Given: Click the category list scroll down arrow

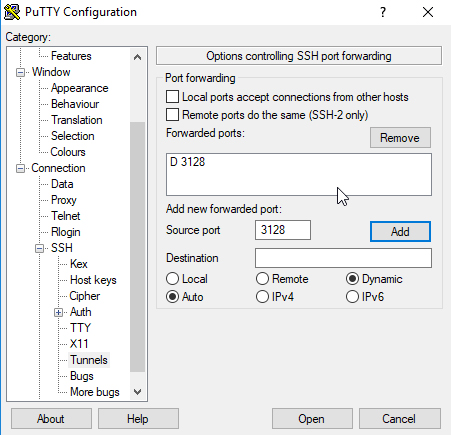Looking at the screenshot, I should point(137,392).
